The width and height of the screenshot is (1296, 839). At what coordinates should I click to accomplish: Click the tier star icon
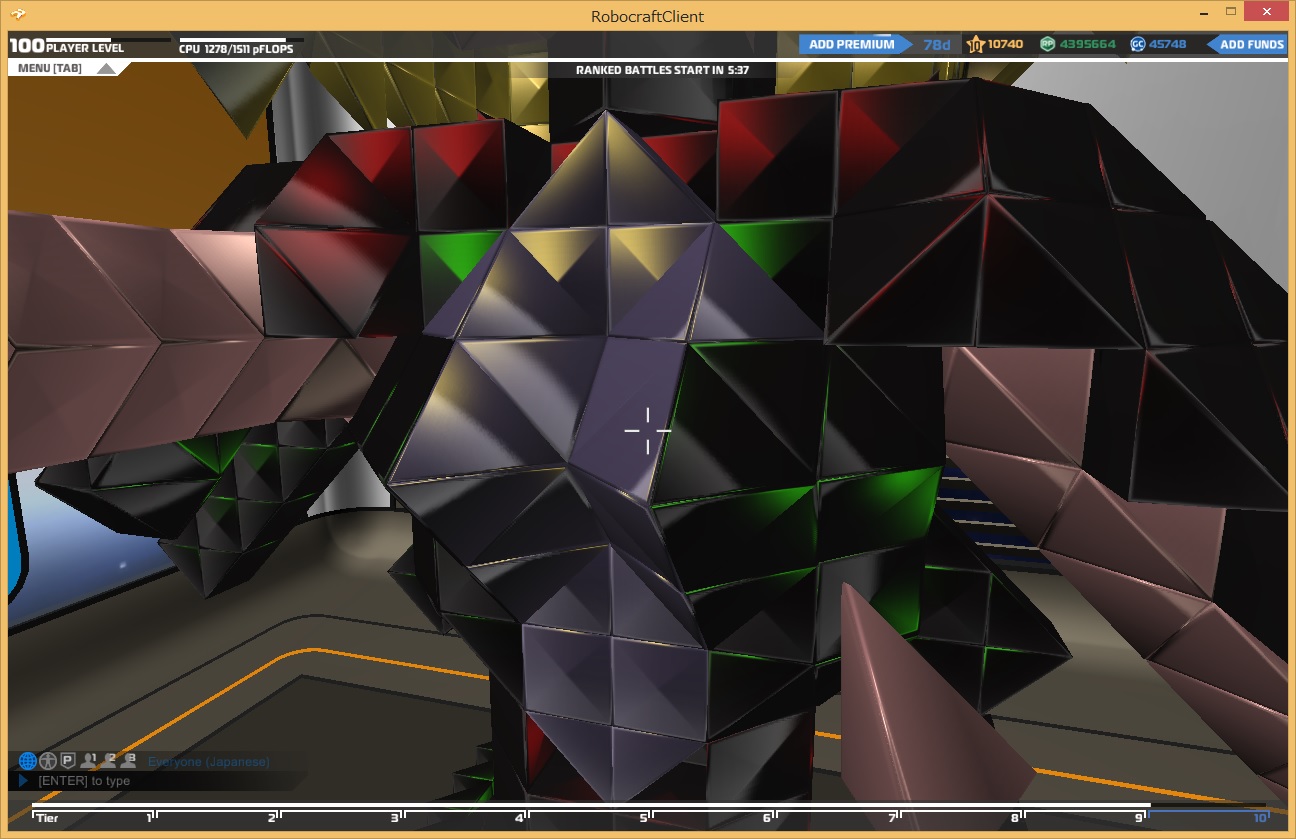click(976, 44)
